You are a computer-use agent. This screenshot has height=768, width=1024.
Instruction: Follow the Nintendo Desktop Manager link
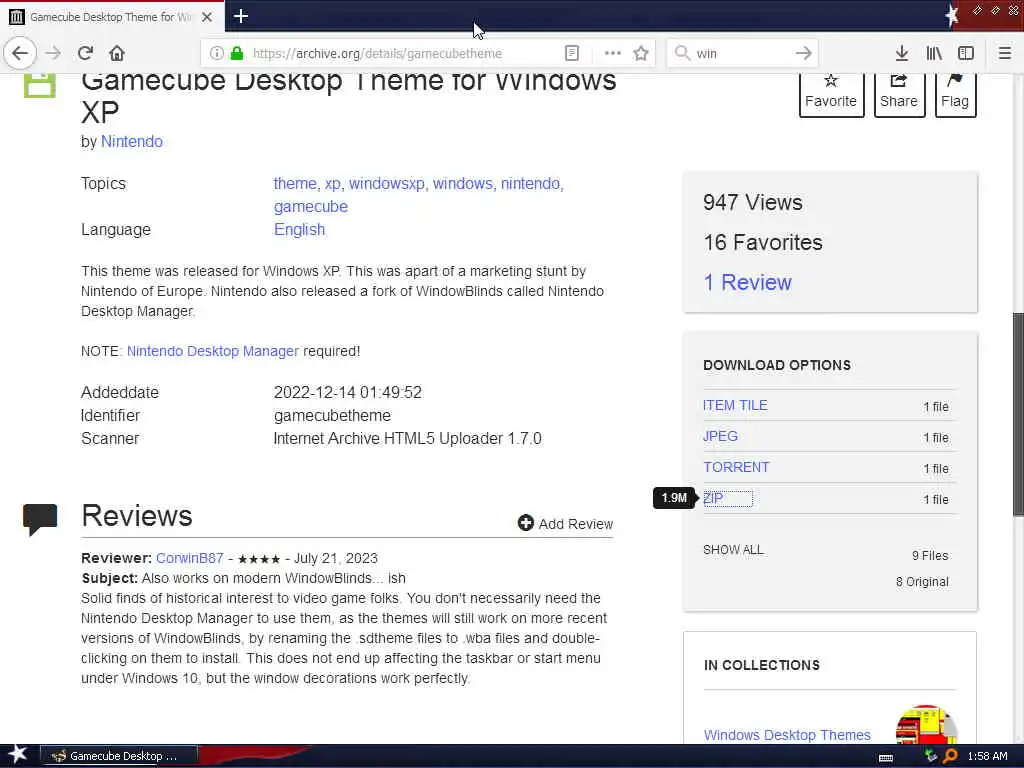point(213,351)
